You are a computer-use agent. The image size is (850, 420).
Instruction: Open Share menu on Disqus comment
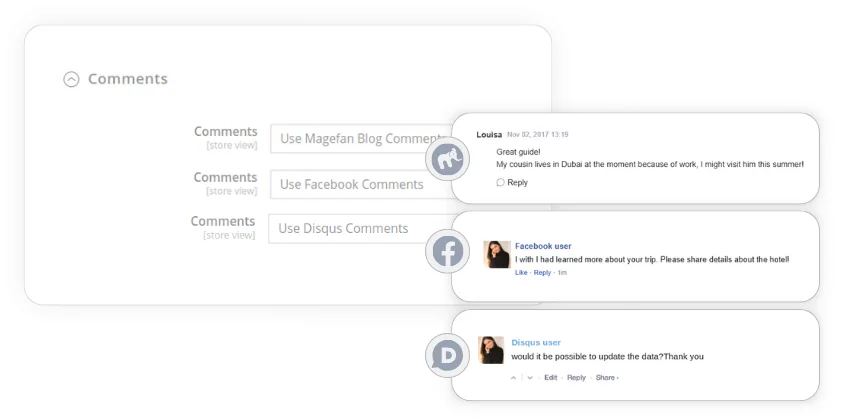click(607, 378)
